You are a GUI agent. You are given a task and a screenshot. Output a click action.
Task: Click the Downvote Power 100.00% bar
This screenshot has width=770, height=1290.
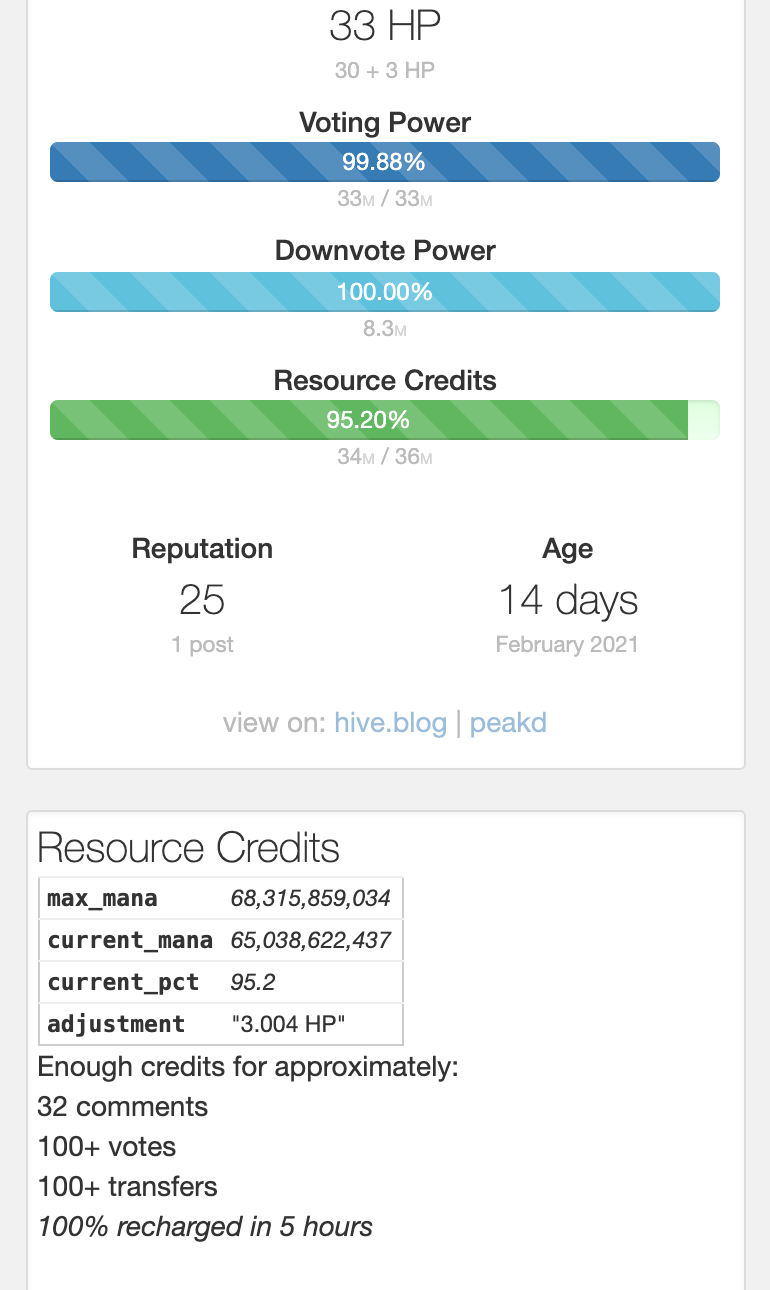(385, 292)
